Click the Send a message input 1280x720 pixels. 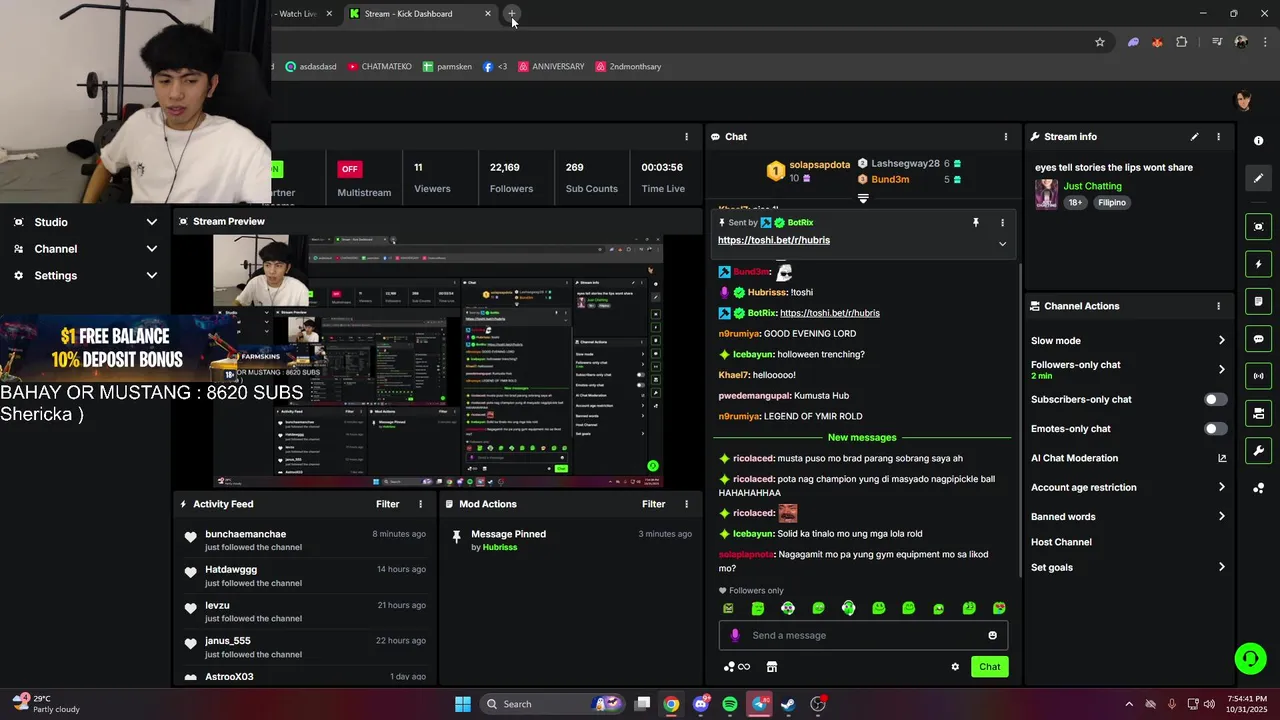coord(863,635)
